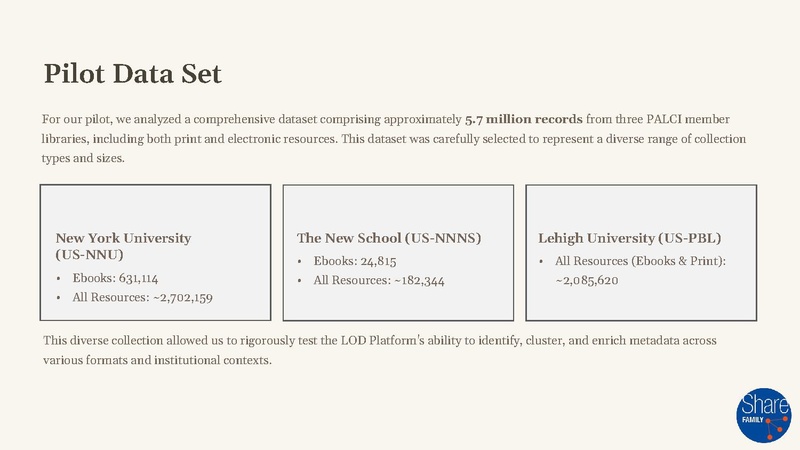Viewport: 800px width, 450px height.
Task: Click the New York University (US-NNU) heading
Action: coord(123,246)
